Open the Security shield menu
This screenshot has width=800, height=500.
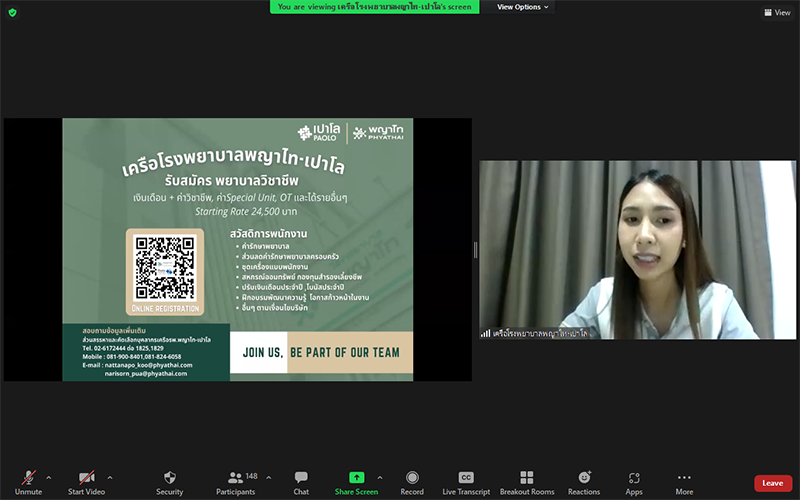pos(169,483)
